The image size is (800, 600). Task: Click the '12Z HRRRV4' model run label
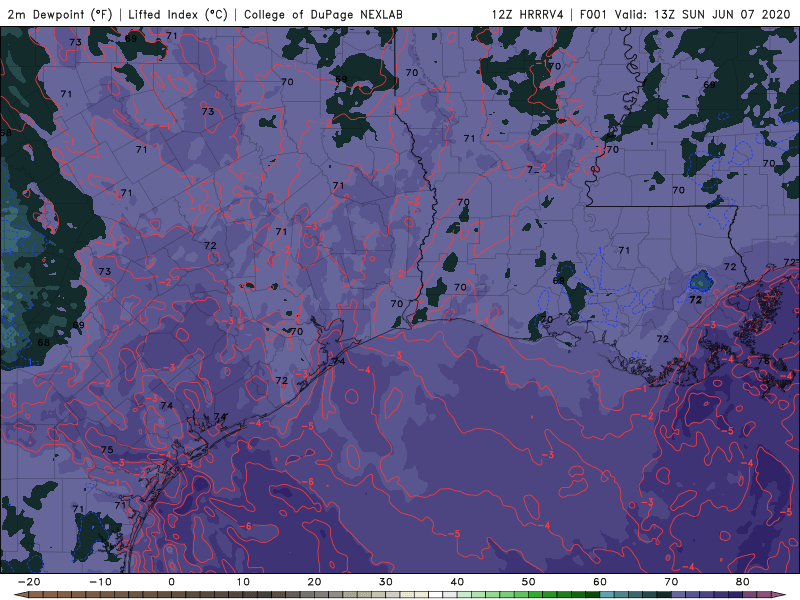click(x=528, y=14)
